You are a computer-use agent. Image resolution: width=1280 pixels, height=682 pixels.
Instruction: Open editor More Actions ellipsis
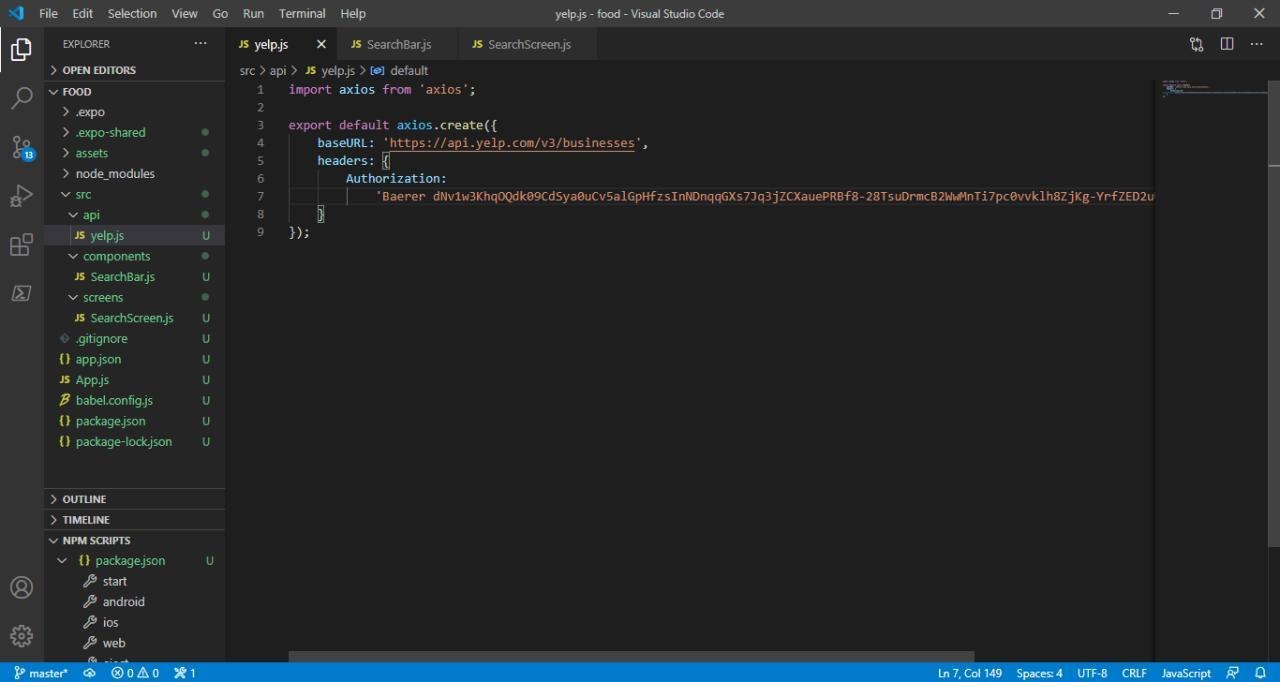coord(1257,44)
